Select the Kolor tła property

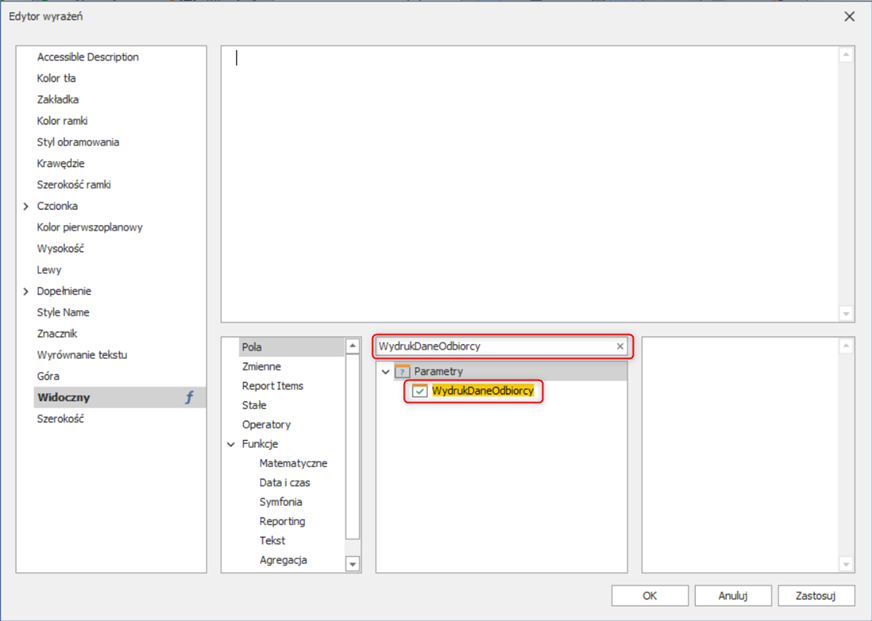[57, 78]
